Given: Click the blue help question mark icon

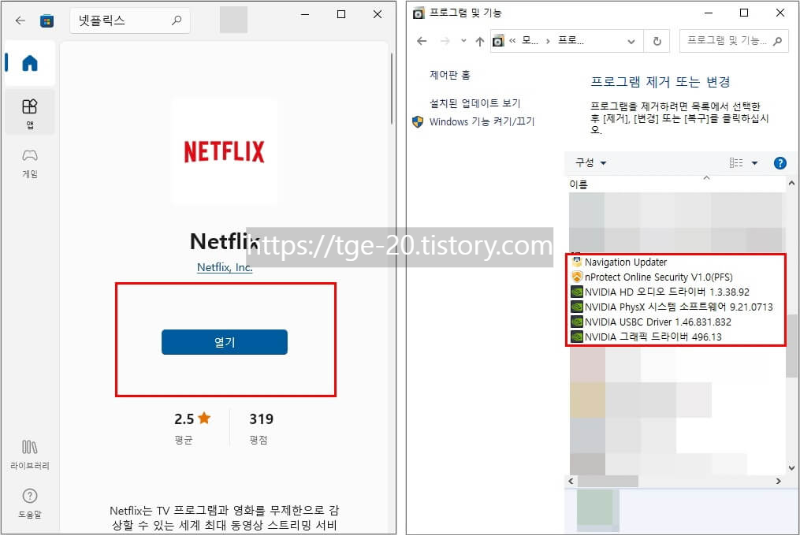Looking at the screenshot, I should pyautogui.click(x=780, y=163).
